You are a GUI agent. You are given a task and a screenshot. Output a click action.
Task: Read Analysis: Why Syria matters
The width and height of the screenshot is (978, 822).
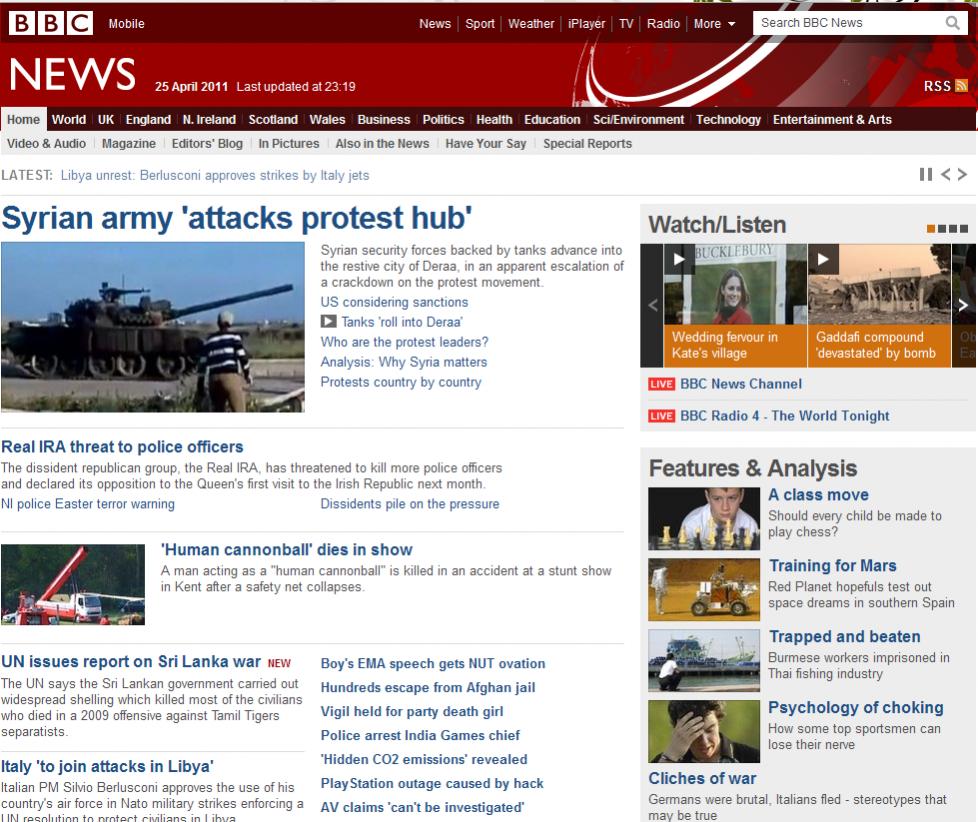[x=404, y=362]
